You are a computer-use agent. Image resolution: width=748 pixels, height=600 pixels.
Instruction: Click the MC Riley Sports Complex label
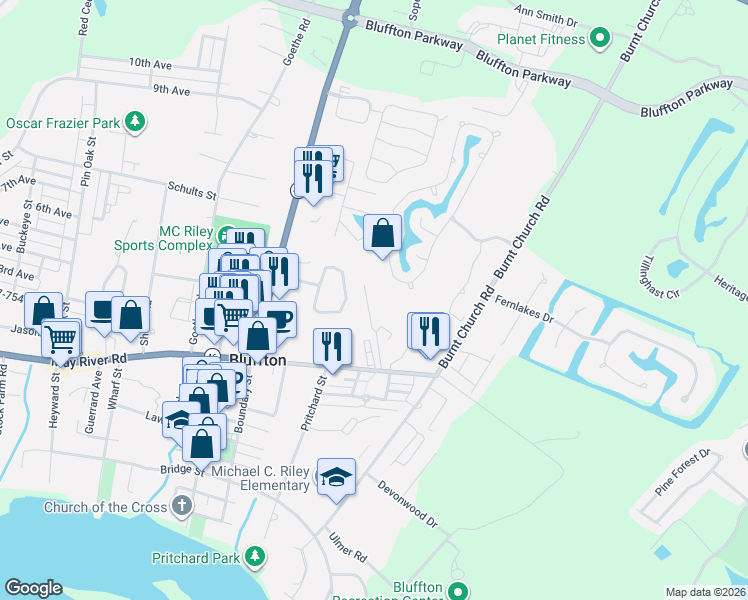(163, 238)
